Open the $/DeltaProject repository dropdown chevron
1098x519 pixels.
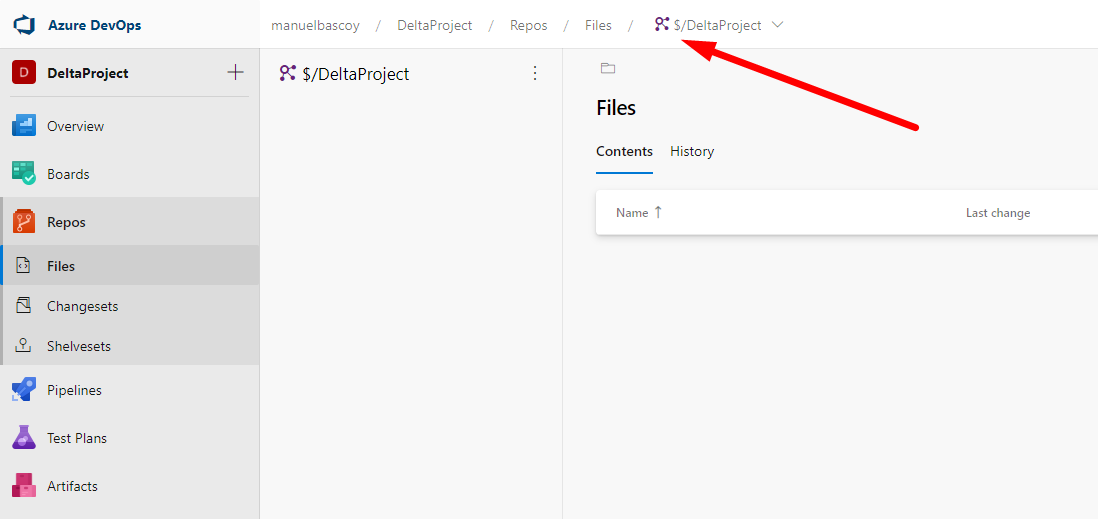click(x=778, y=25)
